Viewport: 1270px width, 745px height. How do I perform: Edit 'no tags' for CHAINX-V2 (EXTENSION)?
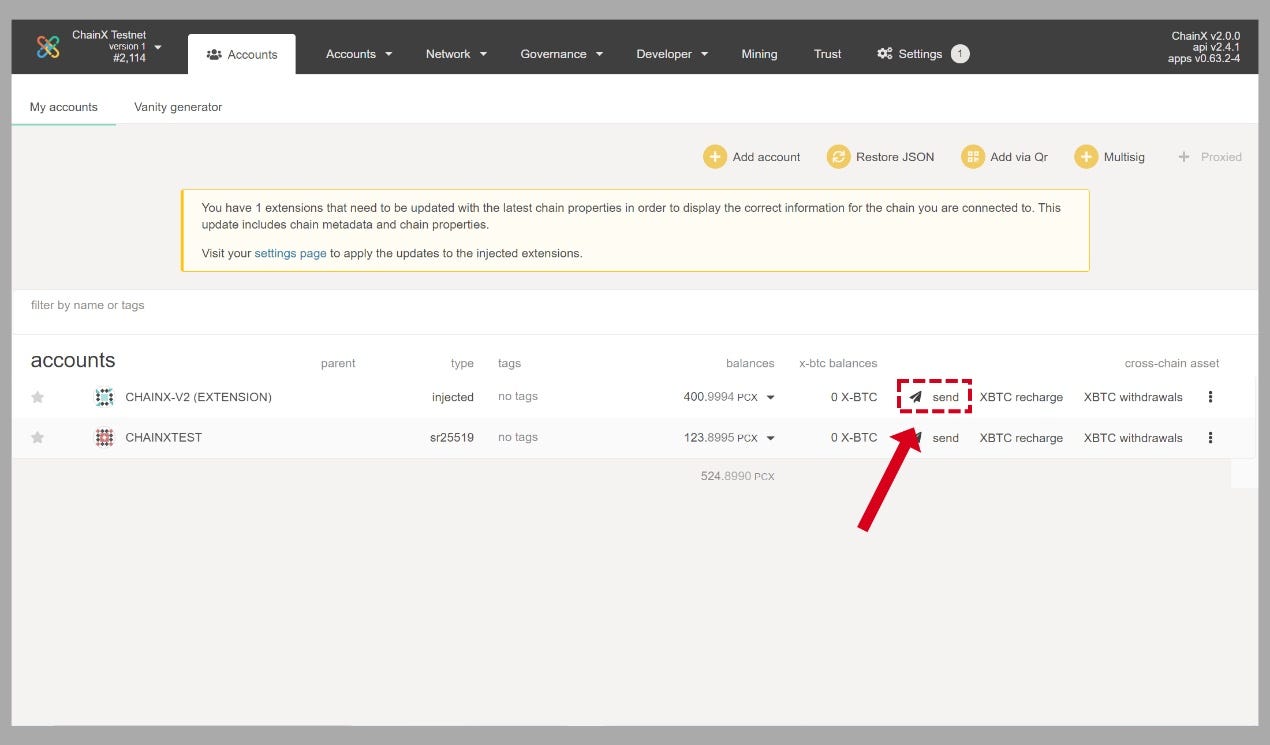point(518,396)
